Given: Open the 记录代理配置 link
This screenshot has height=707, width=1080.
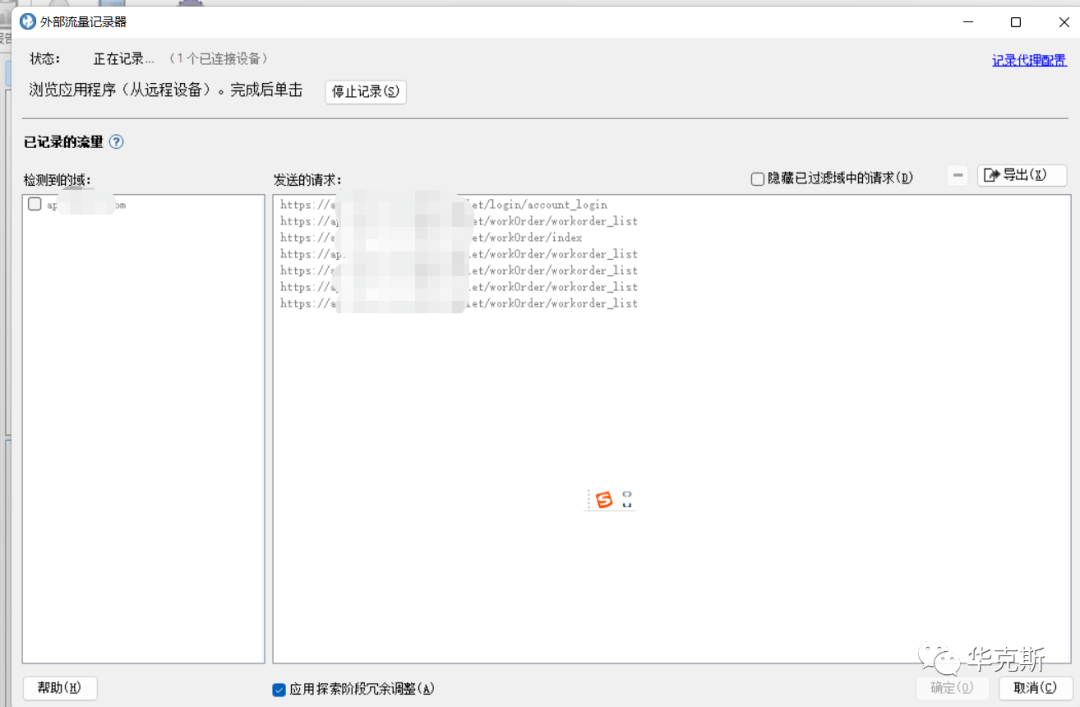Looking at the screenshot, I should click(x=1028, y=60).
